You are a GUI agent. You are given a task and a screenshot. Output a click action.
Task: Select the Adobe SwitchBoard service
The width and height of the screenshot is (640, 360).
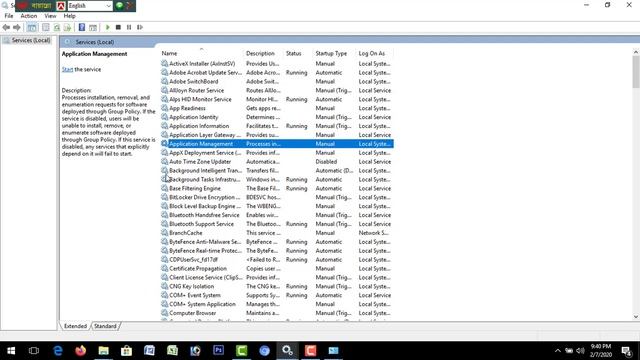point(277,82)
